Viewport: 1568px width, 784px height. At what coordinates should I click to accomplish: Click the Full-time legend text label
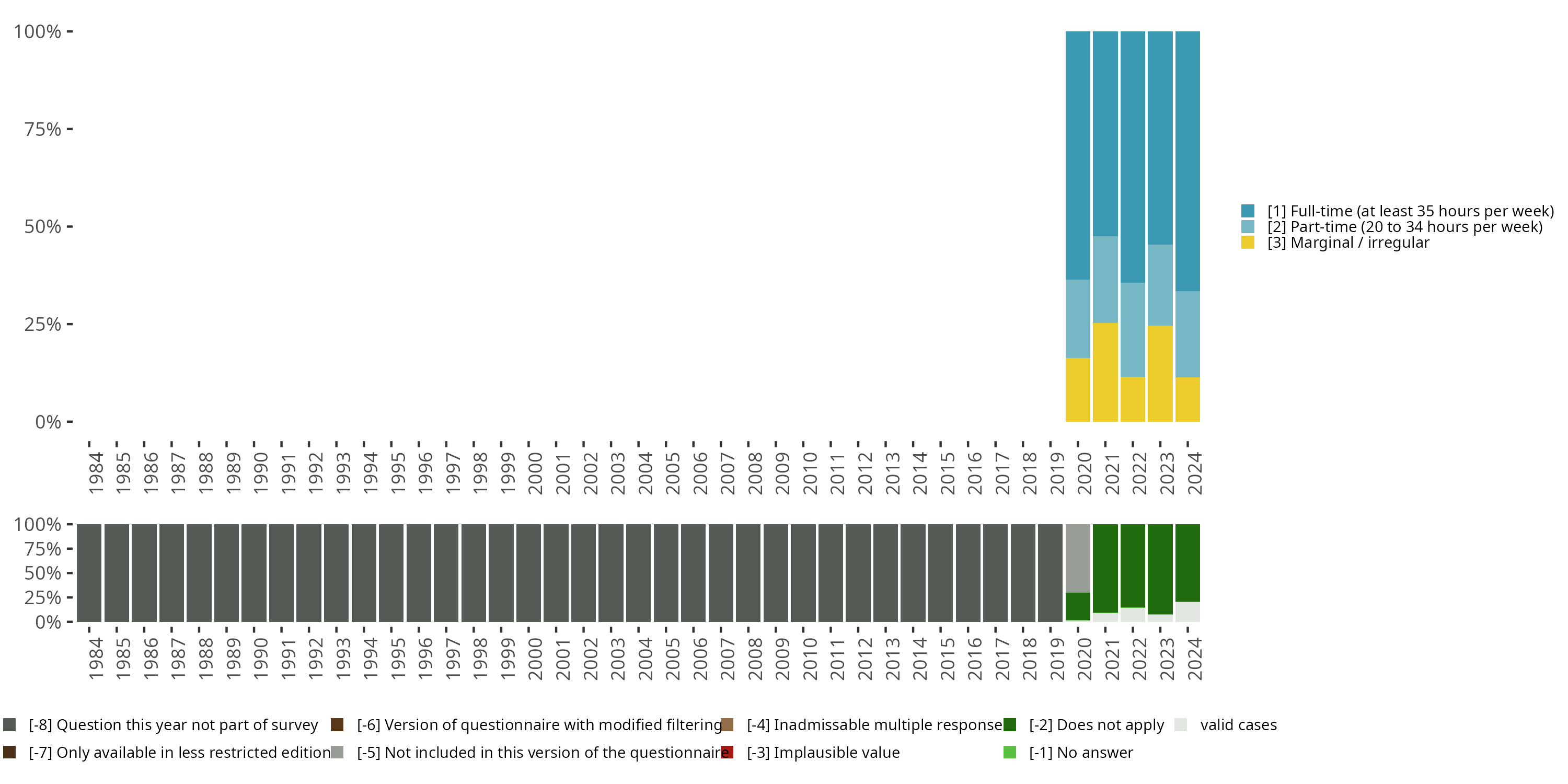click(1410, 211)
